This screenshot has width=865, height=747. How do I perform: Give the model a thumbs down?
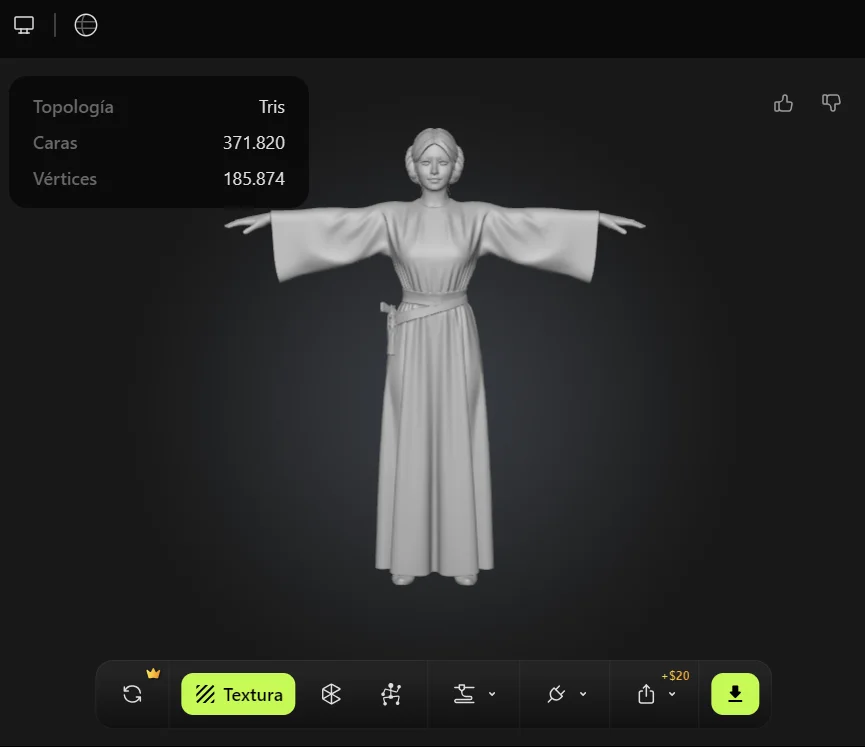click(x=831, y=103)
